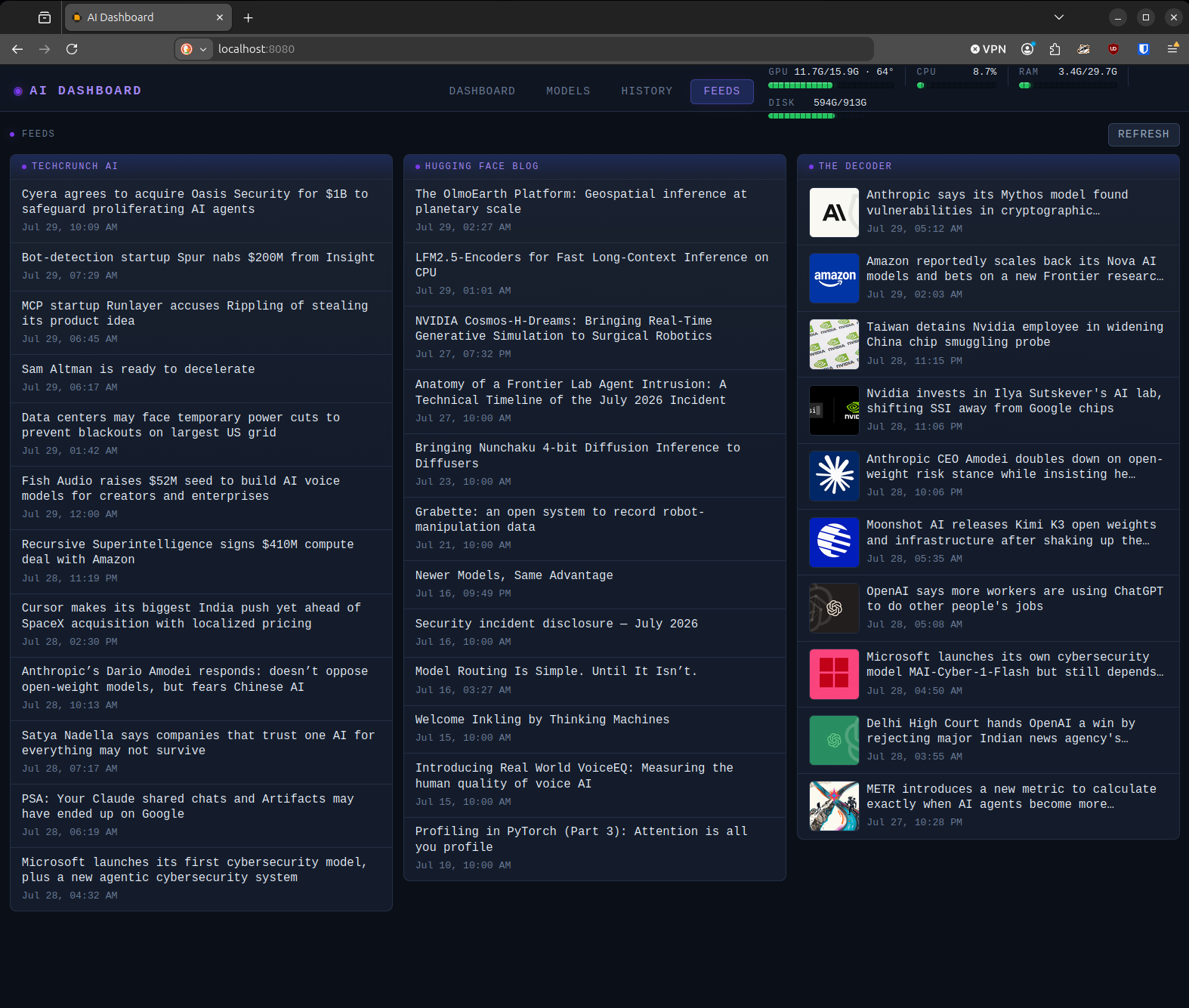
Task: Open the browser profile account icon
Action: pyautogui.click(x=1027, y=49)
